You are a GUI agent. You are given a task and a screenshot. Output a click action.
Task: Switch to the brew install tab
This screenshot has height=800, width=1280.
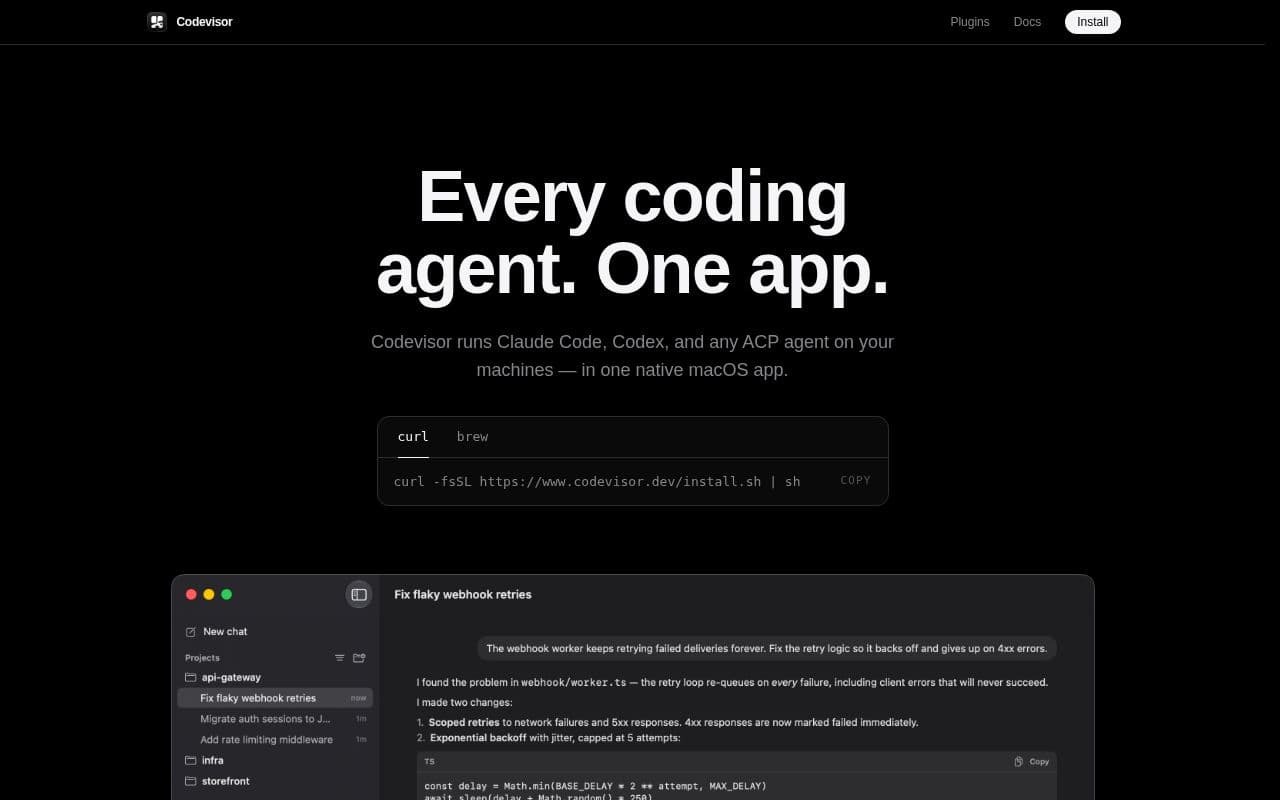click(472, 437)
